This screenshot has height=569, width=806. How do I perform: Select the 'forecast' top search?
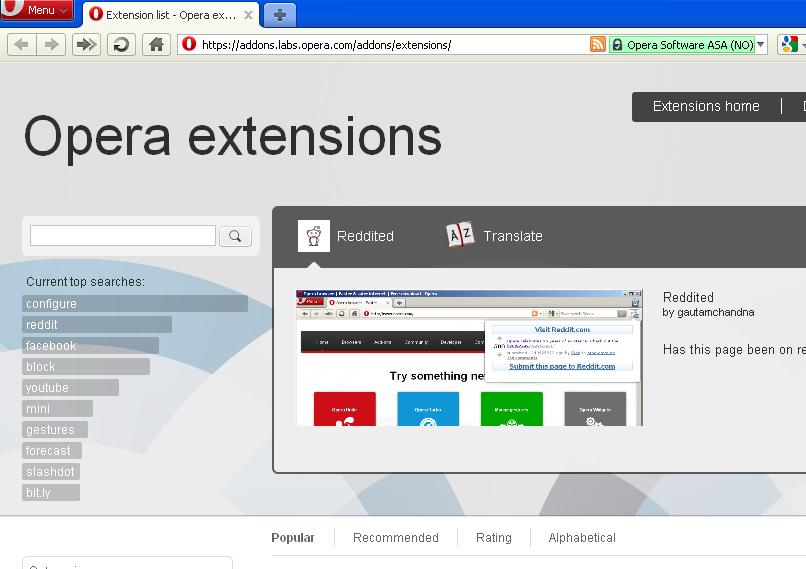coord(52,450)
